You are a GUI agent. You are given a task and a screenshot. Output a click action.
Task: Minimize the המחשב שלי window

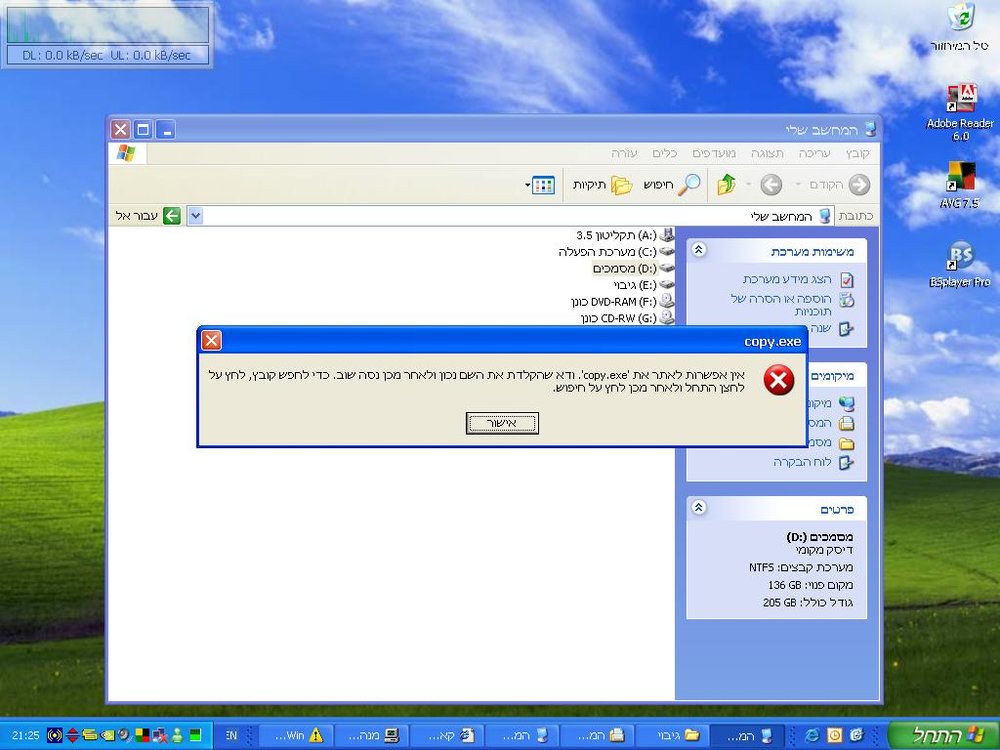[x=166, y=129]
